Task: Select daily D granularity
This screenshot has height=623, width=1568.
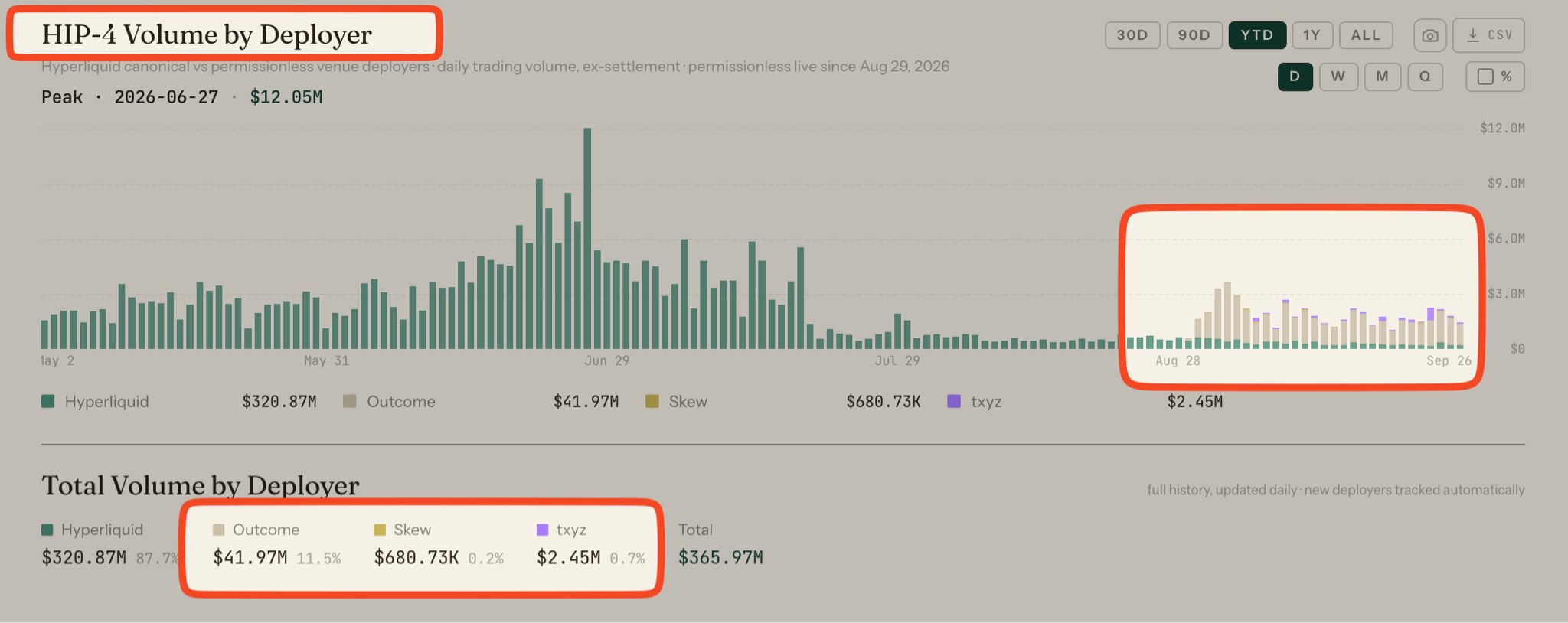Action: coord(1295,77)
